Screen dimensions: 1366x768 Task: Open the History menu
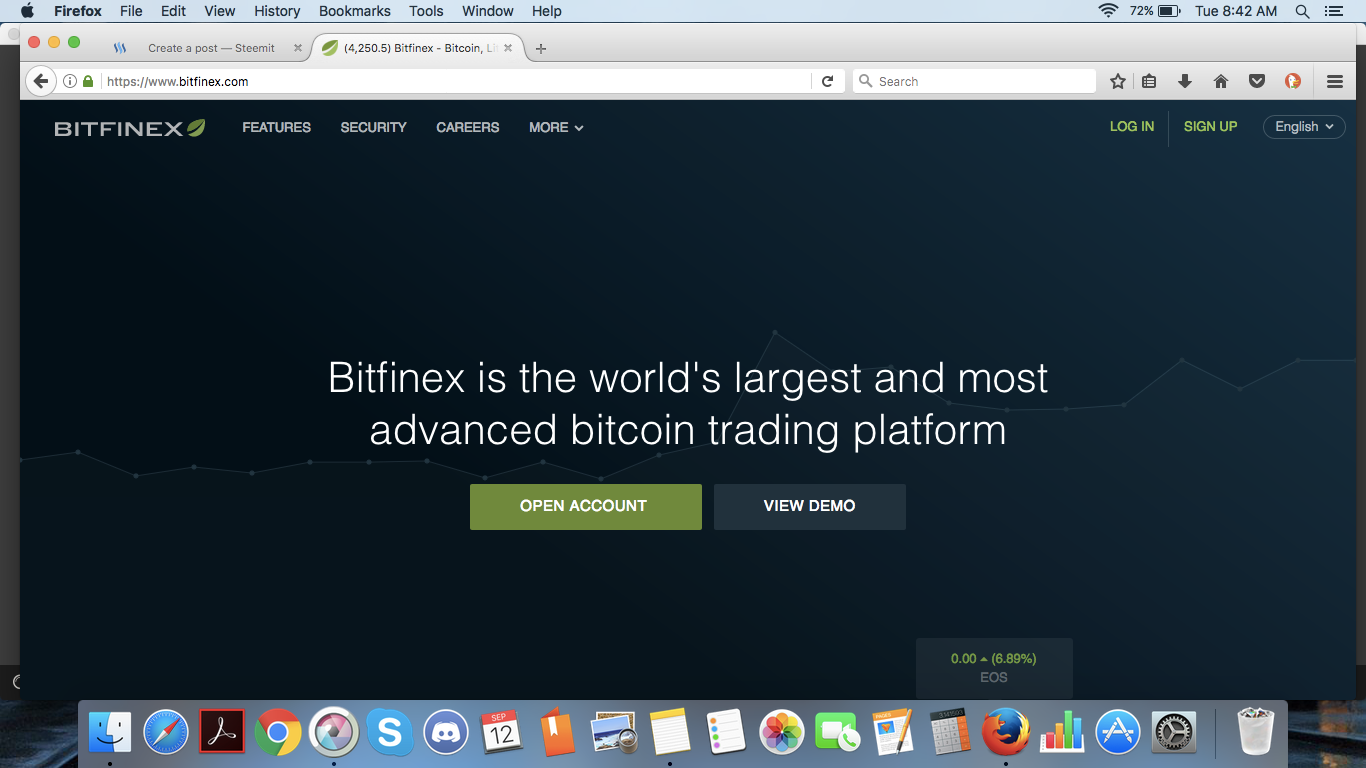(277, 11)
